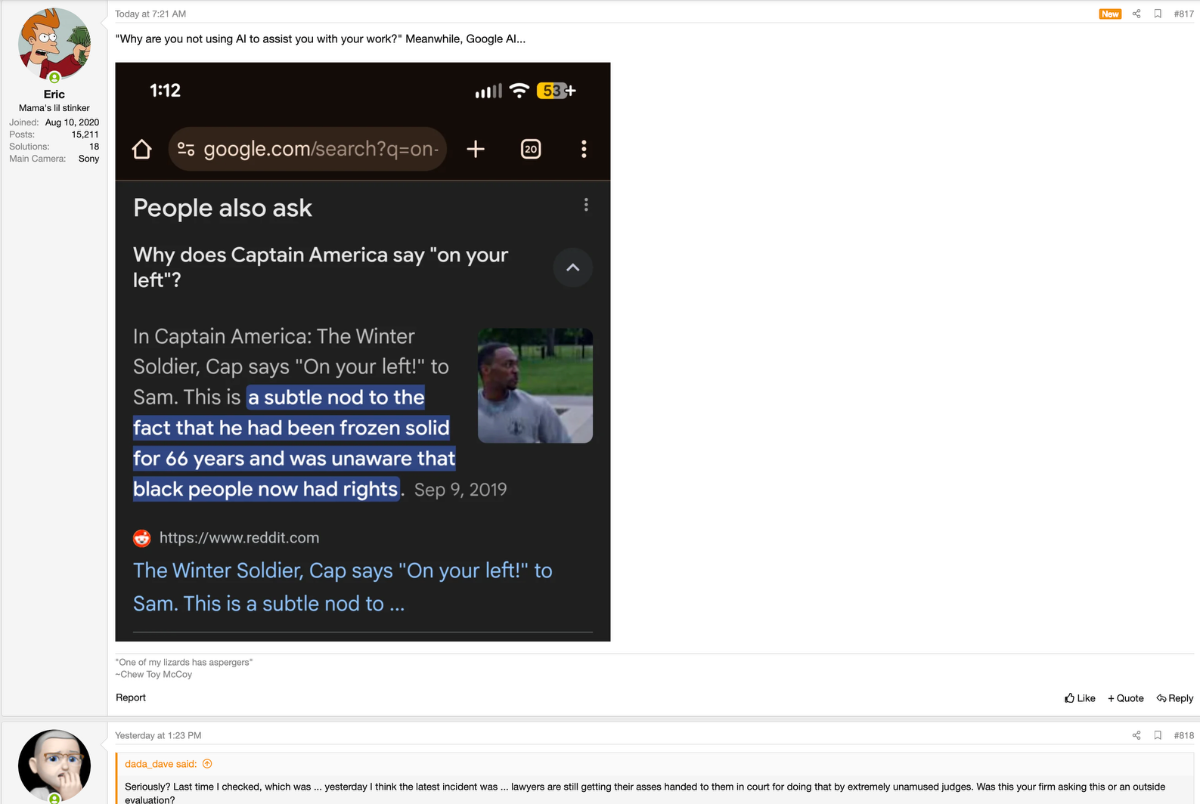Click the New badge on post #817
This screenshot has height=804, width=1200.
click(1109, 15)
